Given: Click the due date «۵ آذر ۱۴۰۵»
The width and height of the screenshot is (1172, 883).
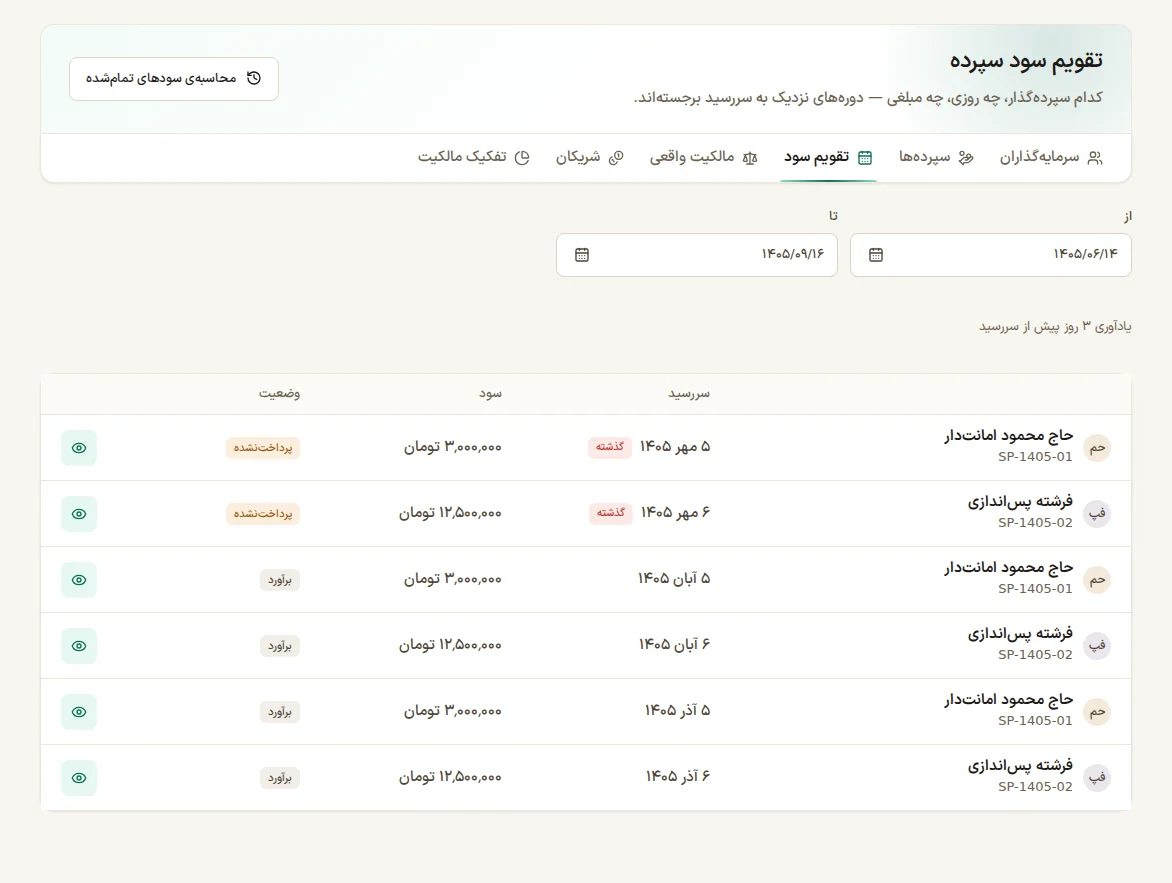Looking at the screenshot, I should (x=677, y=710).
